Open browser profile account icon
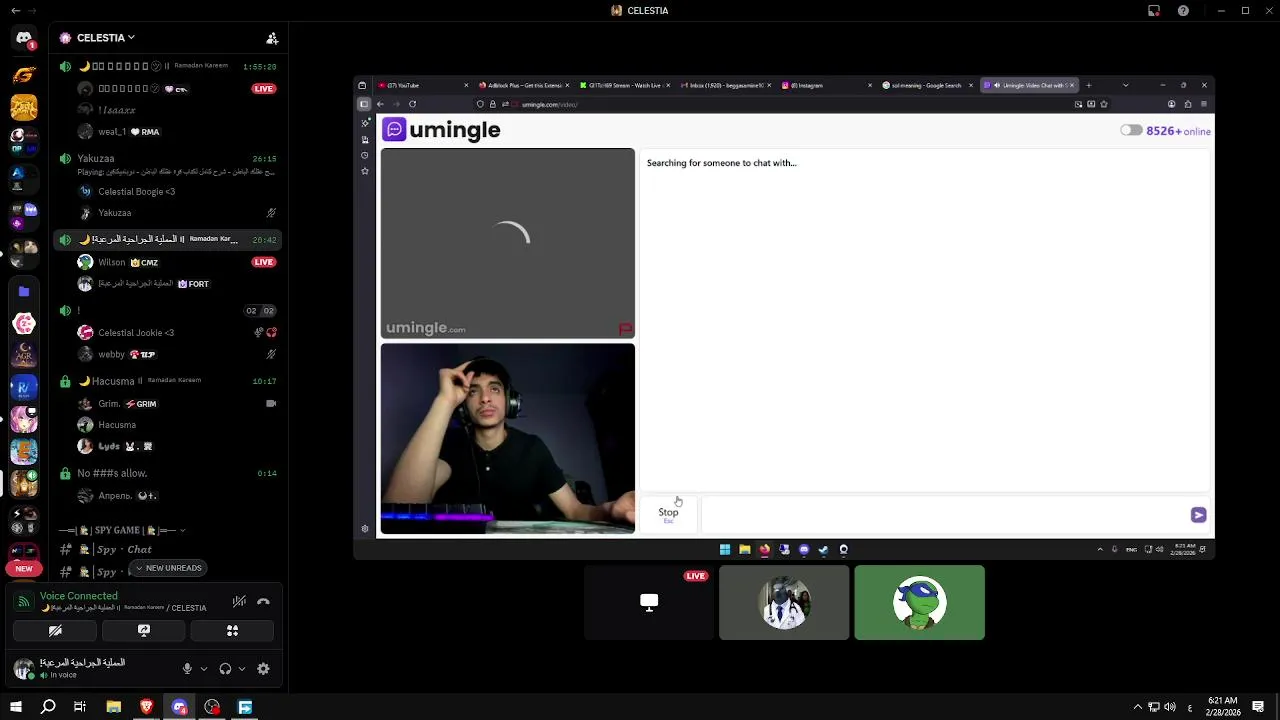This screenshot has width=1280, height=720. tap(1172, 104)
